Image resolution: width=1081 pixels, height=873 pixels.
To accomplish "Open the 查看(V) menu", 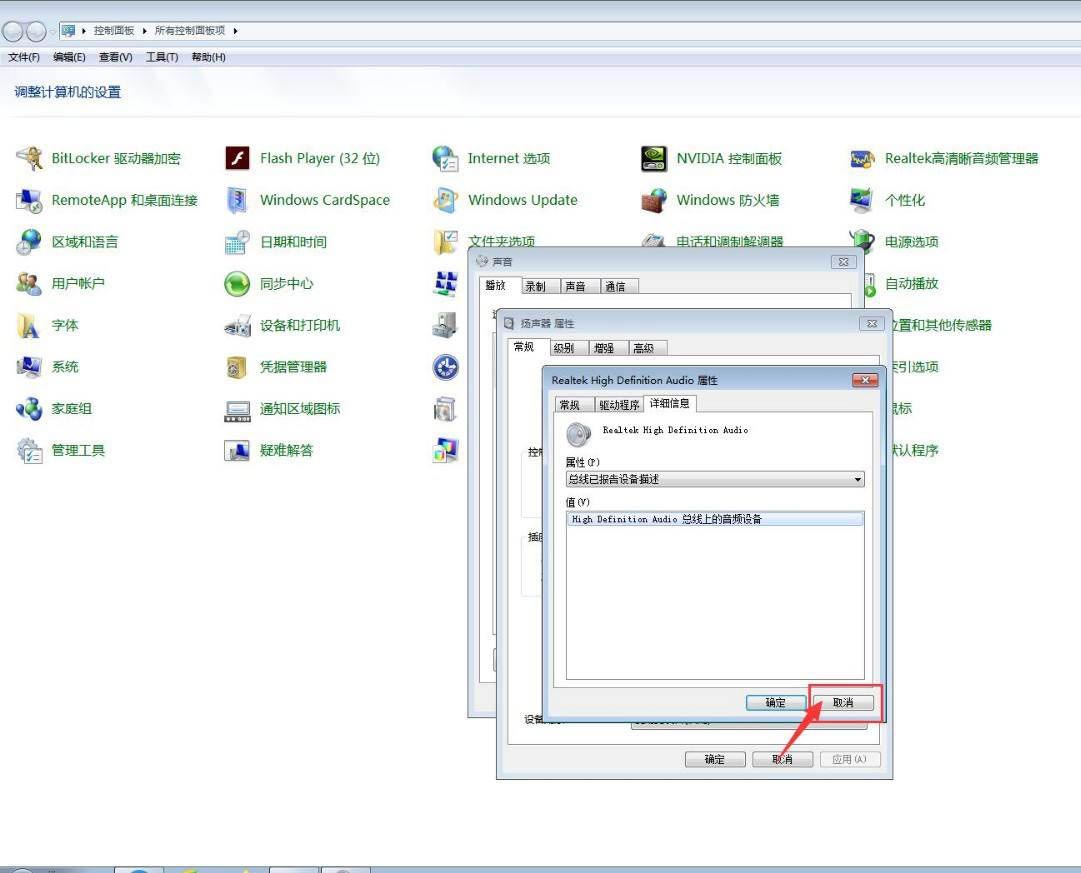I will (x=115, y=57).
